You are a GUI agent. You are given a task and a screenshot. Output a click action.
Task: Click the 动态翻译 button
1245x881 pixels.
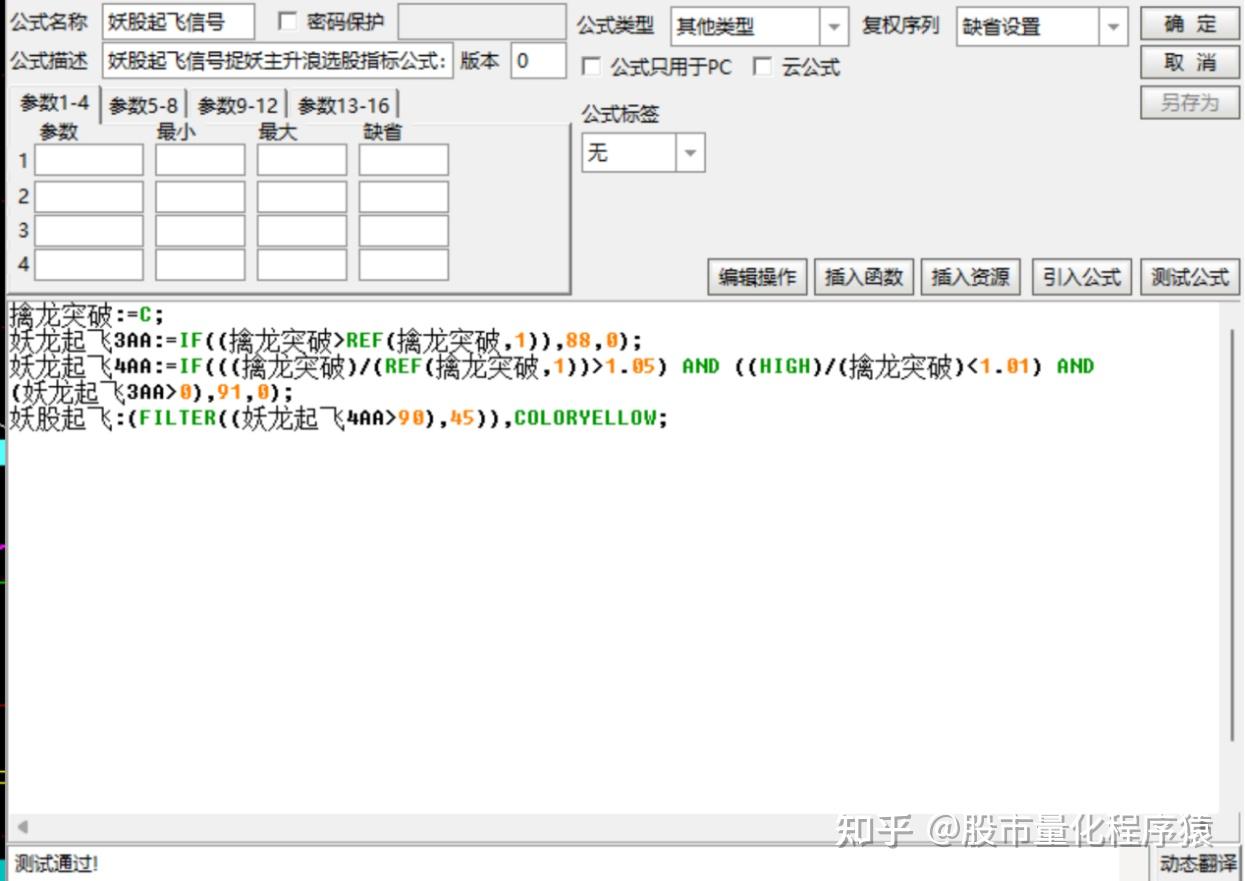point(1197,862)
